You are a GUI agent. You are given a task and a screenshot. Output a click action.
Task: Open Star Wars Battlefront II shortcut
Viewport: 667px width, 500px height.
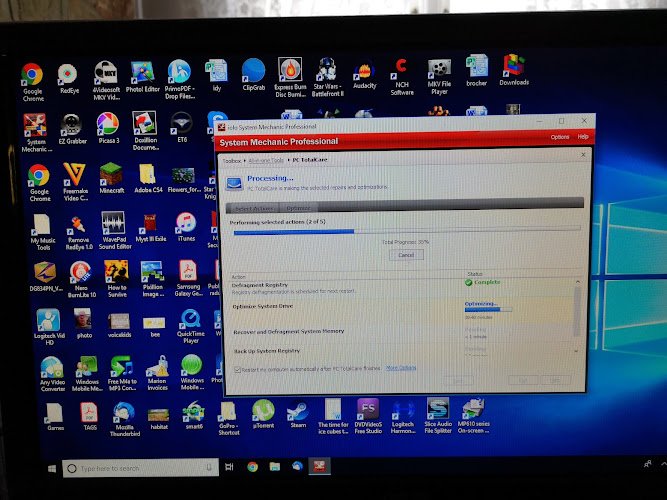(x=327, y=77)
